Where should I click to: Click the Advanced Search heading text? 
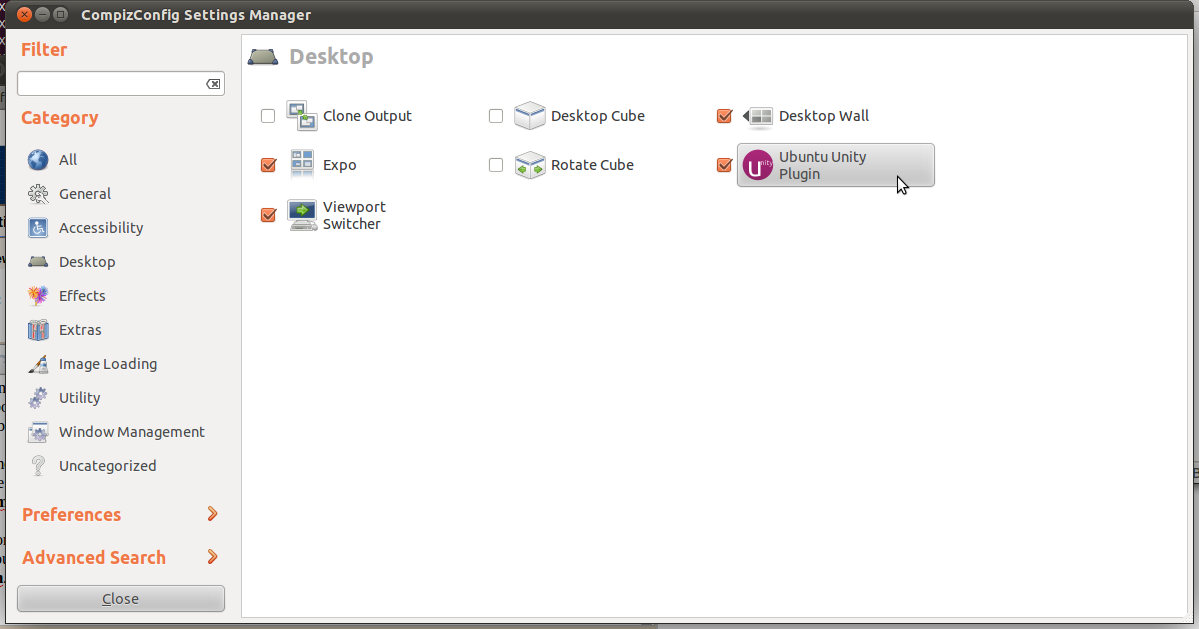(93, 557)
